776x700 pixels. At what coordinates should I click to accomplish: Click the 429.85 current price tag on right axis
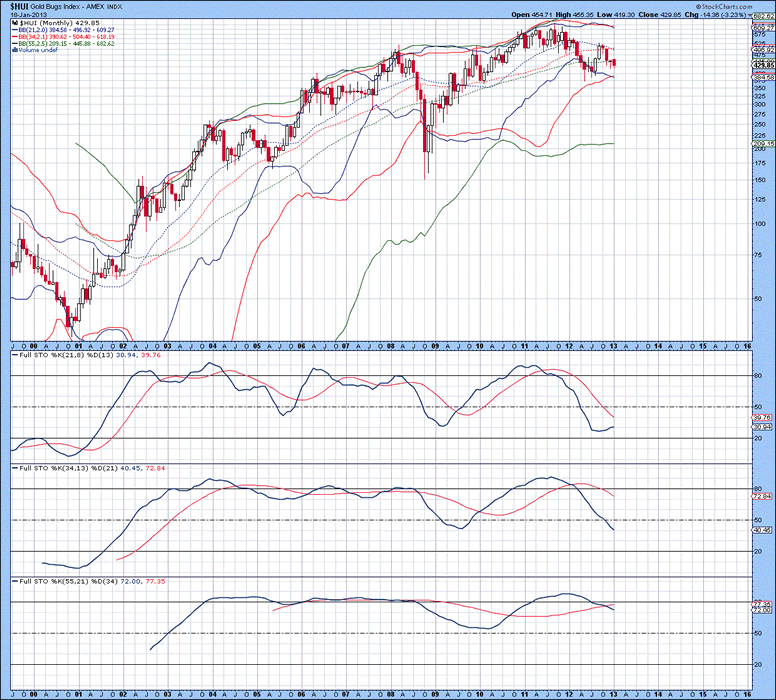pyautogui.click(x=763, y=65)
